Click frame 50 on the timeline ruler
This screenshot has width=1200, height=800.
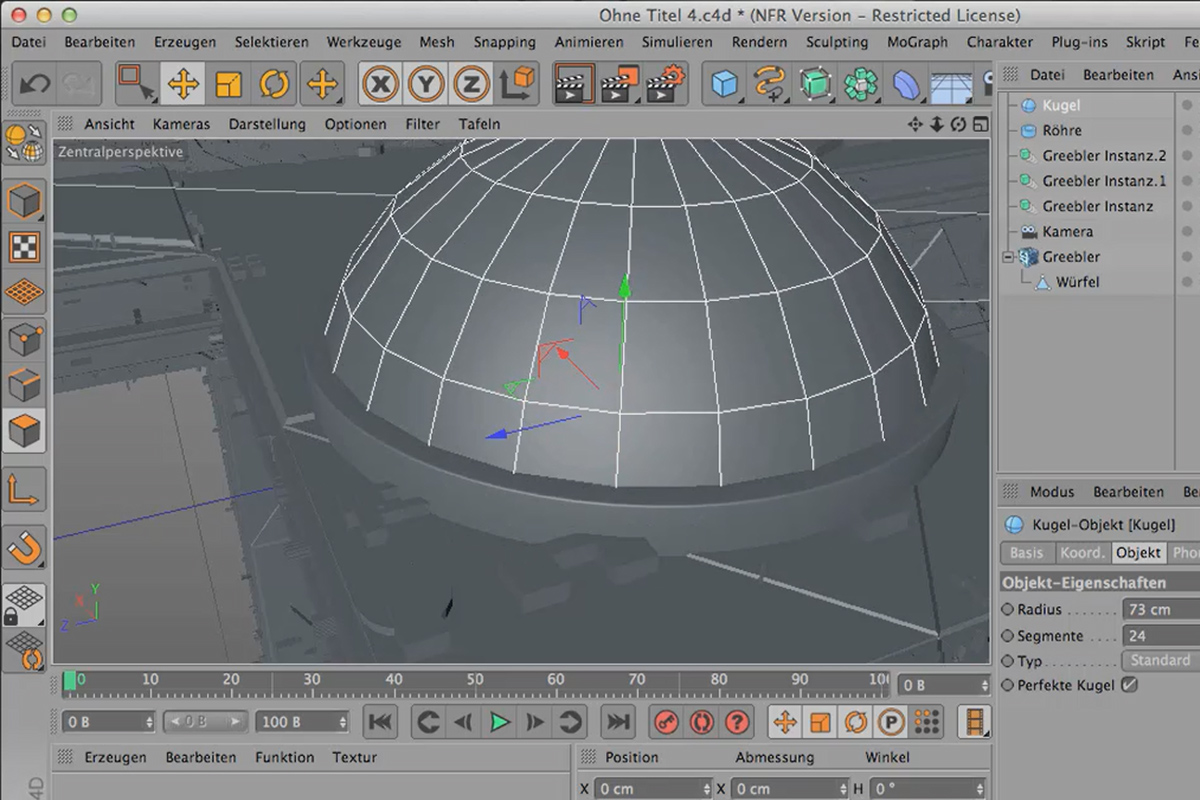(x=474, y=681)
